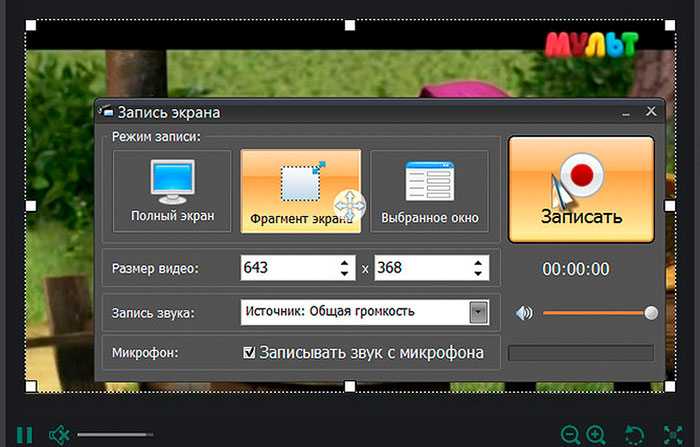The width and height of the screenshot is (700, 447).
Task: Click the bottom-left selection corner handle
Action: tap(31, 386)
